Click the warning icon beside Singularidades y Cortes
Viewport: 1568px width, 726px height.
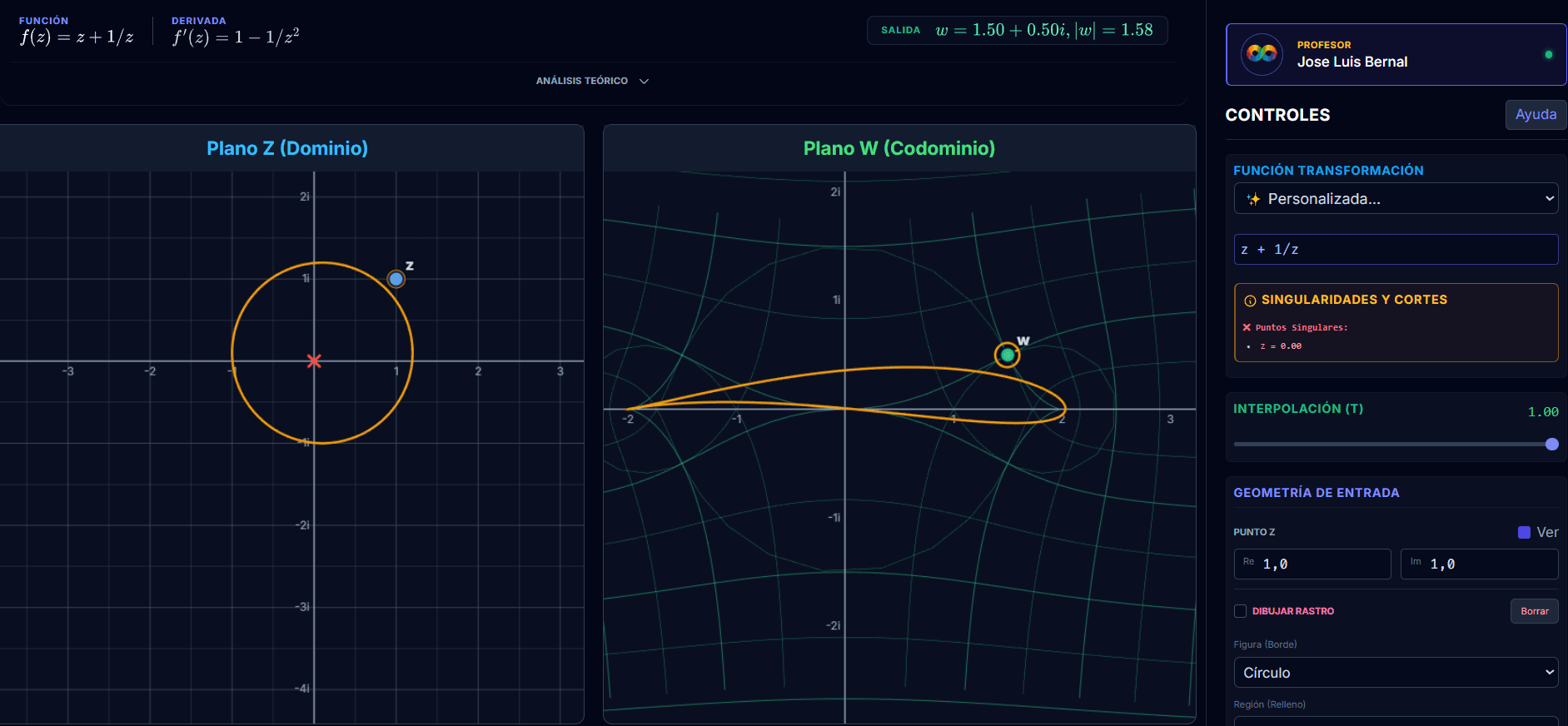click(1250, 301)
